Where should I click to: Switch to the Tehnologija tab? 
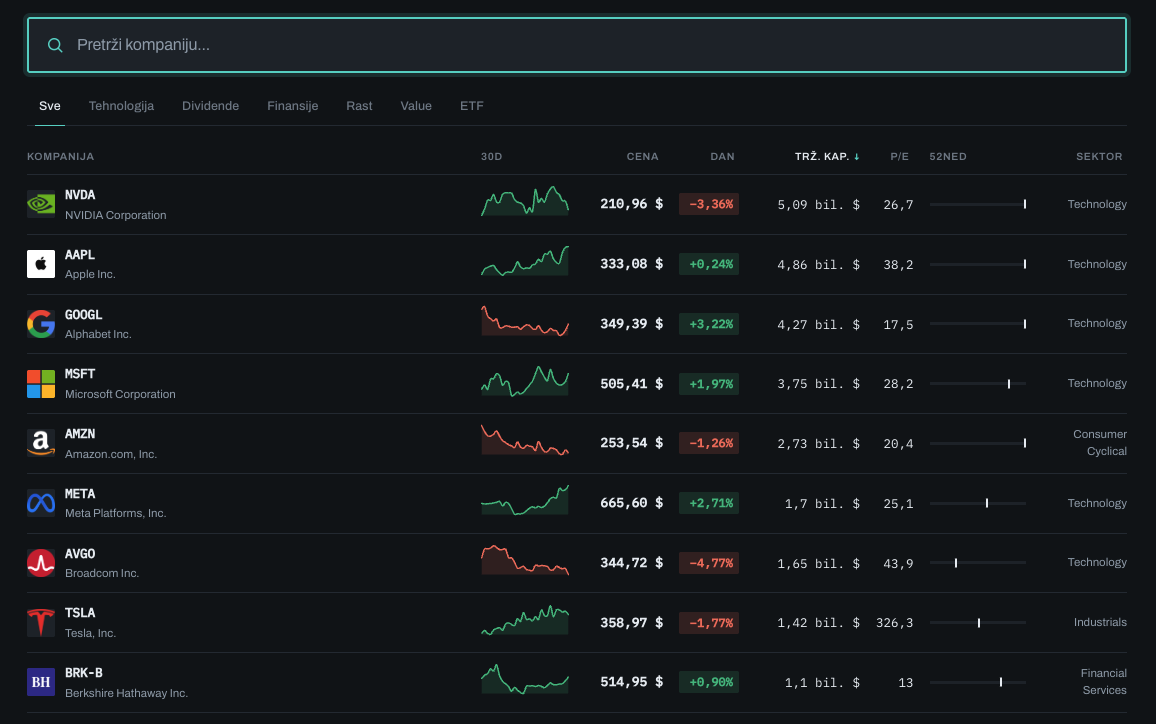[x=121, y=106]
